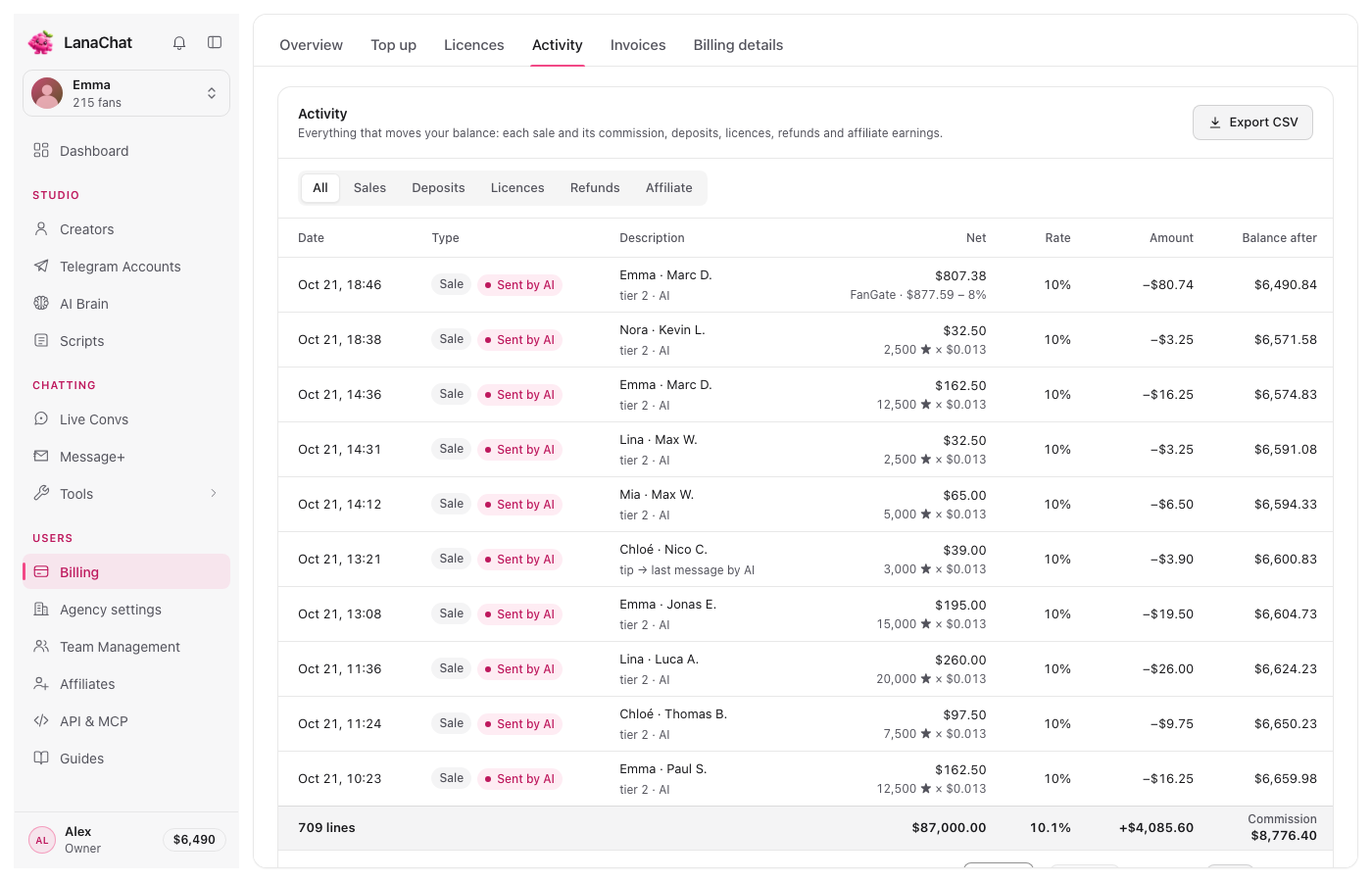Image resolution: width=1372 pixels, height=882 pixels.
Task: Click the AI Brain icon
Action: tap(41, 303)
